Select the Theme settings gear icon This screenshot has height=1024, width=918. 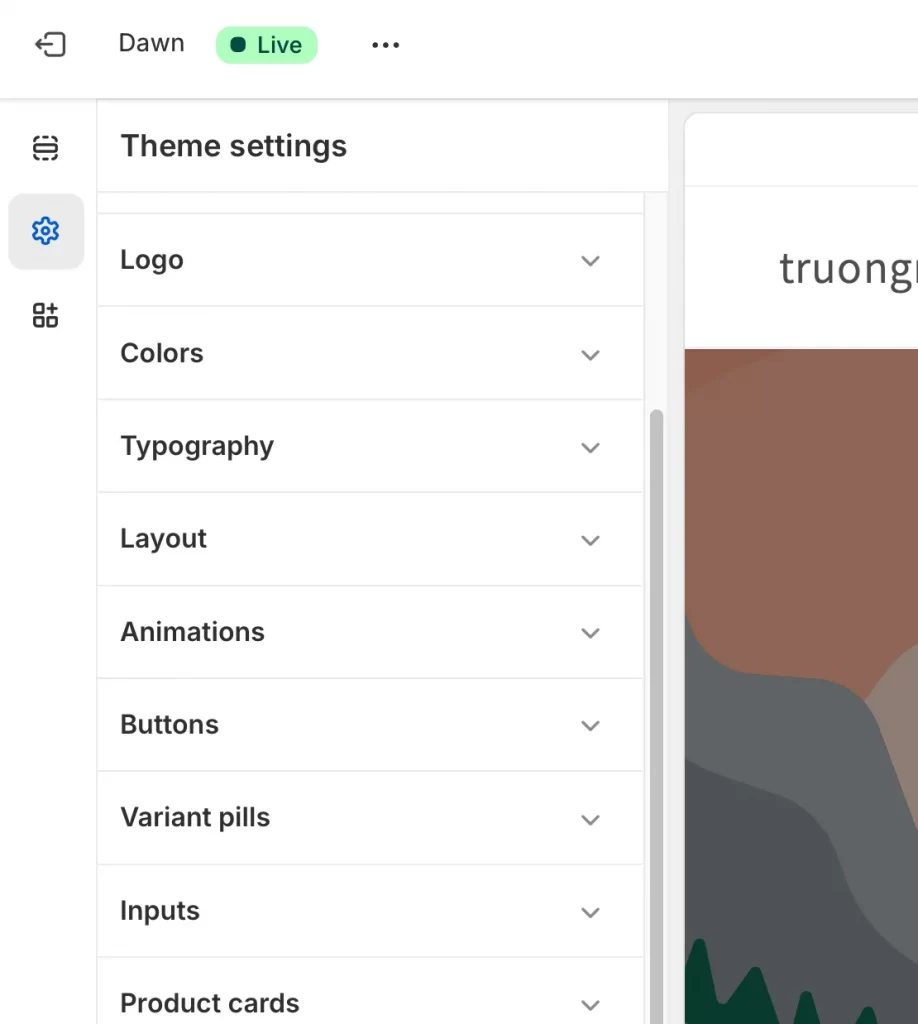pos(45,230)
